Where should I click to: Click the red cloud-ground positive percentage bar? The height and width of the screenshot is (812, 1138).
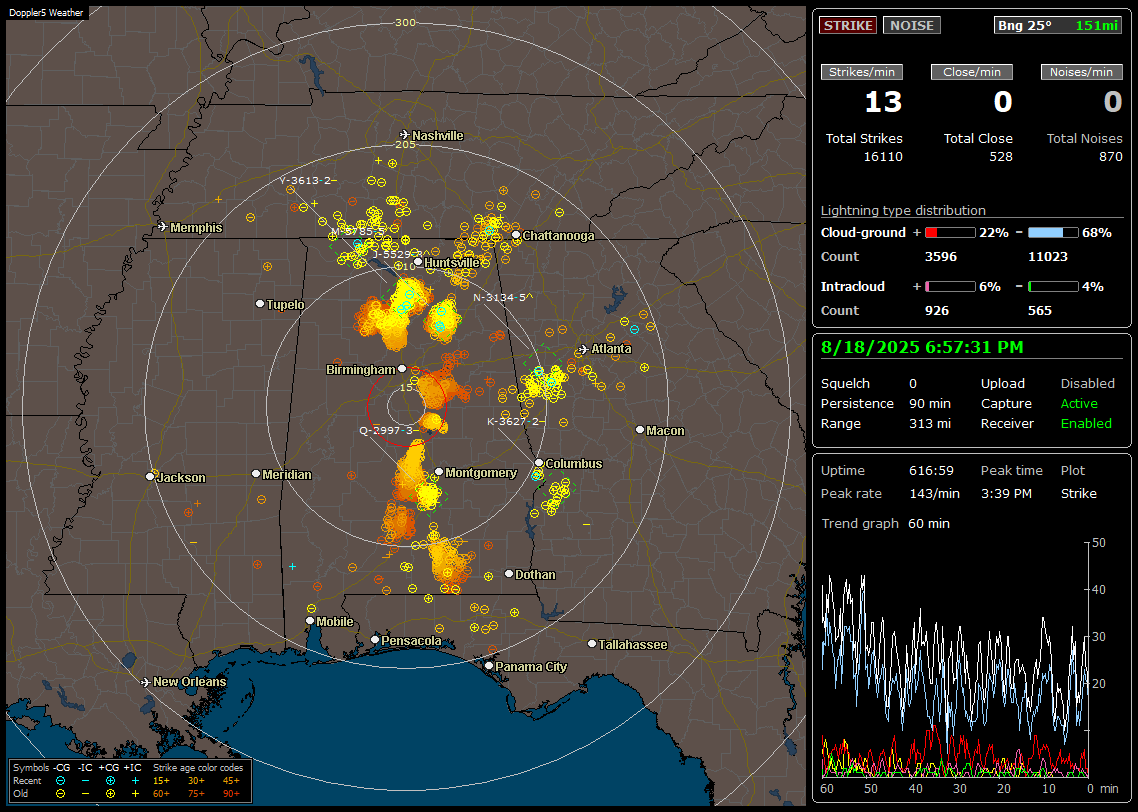pyautogui.click(x=950, y=233)
